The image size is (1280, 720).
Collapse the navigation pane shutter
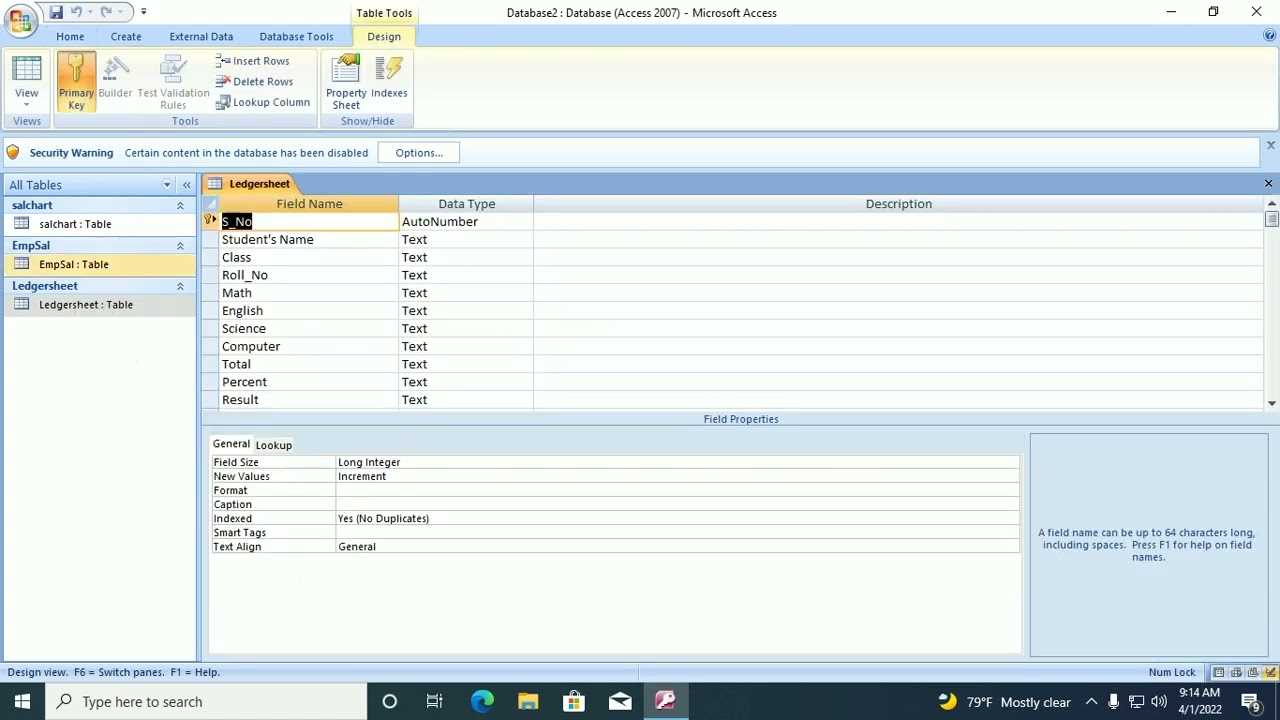point(186,185)
